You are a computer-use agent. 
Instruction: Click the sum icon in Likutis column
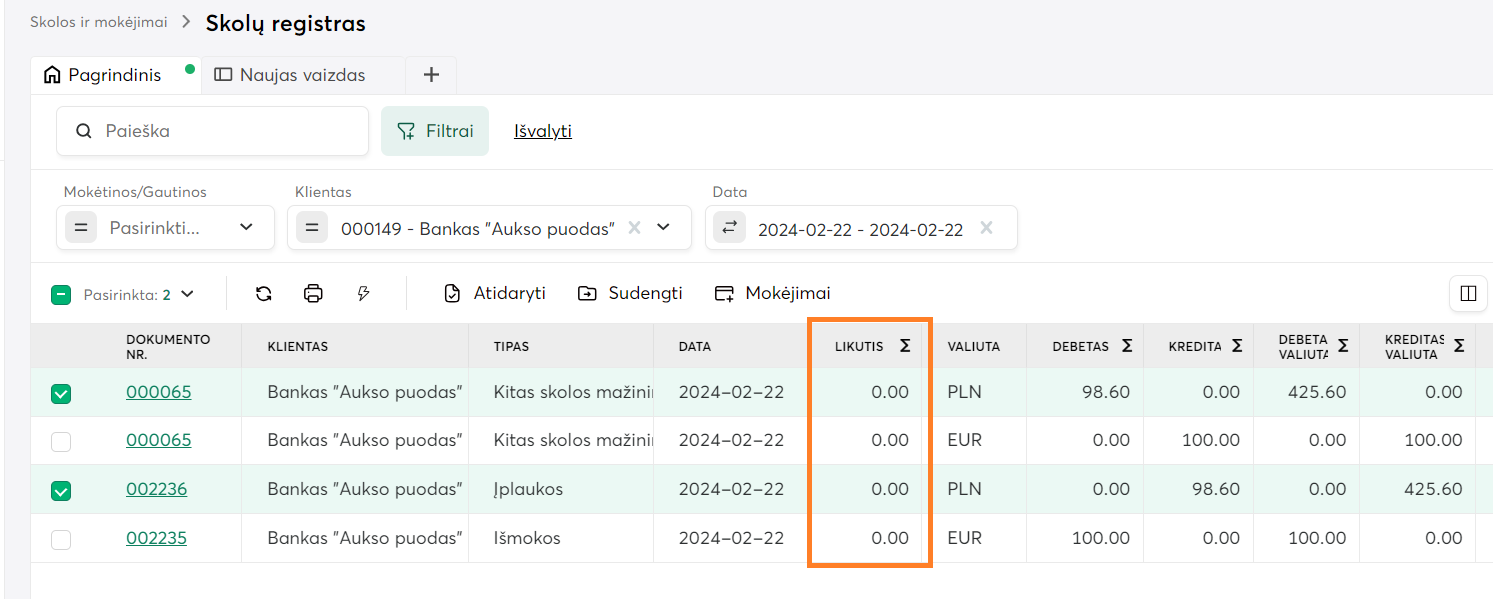905,346
